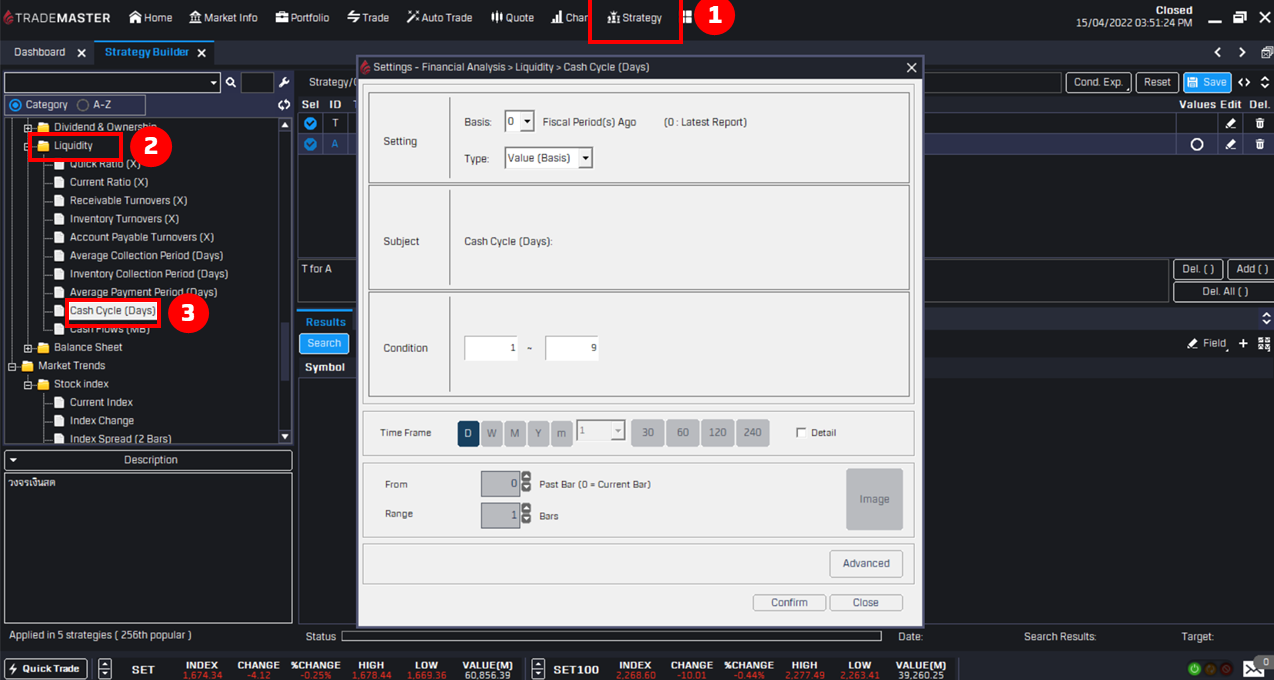Edit condition T with the pencil icon

(1231, 123)
